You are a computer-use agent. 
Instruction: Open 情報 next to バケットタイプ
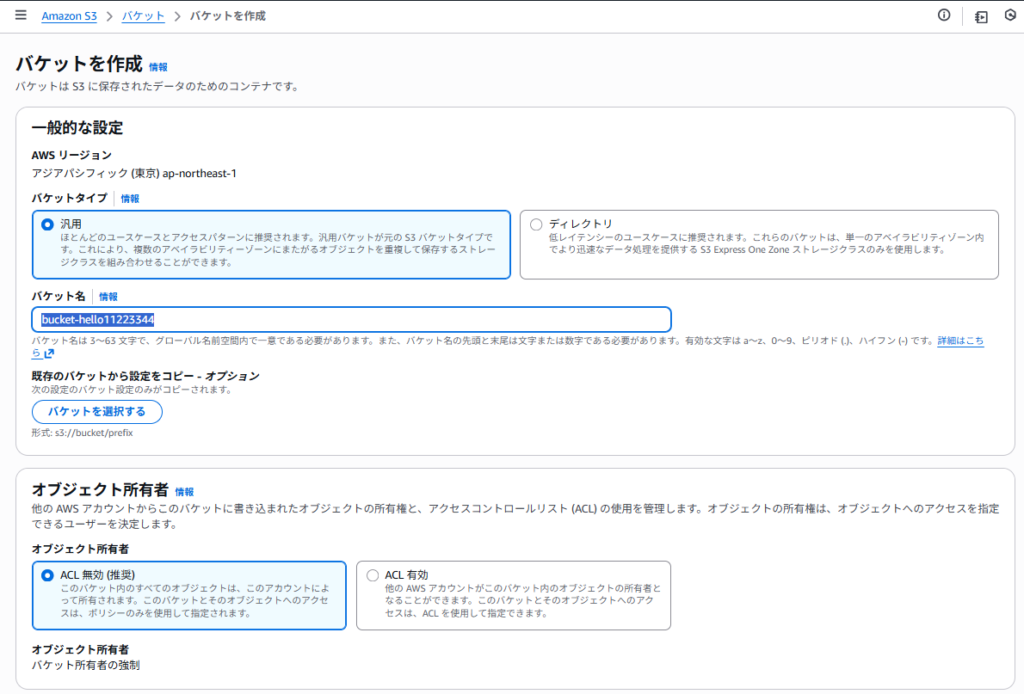pyautogui.click(x=130, y=199)
